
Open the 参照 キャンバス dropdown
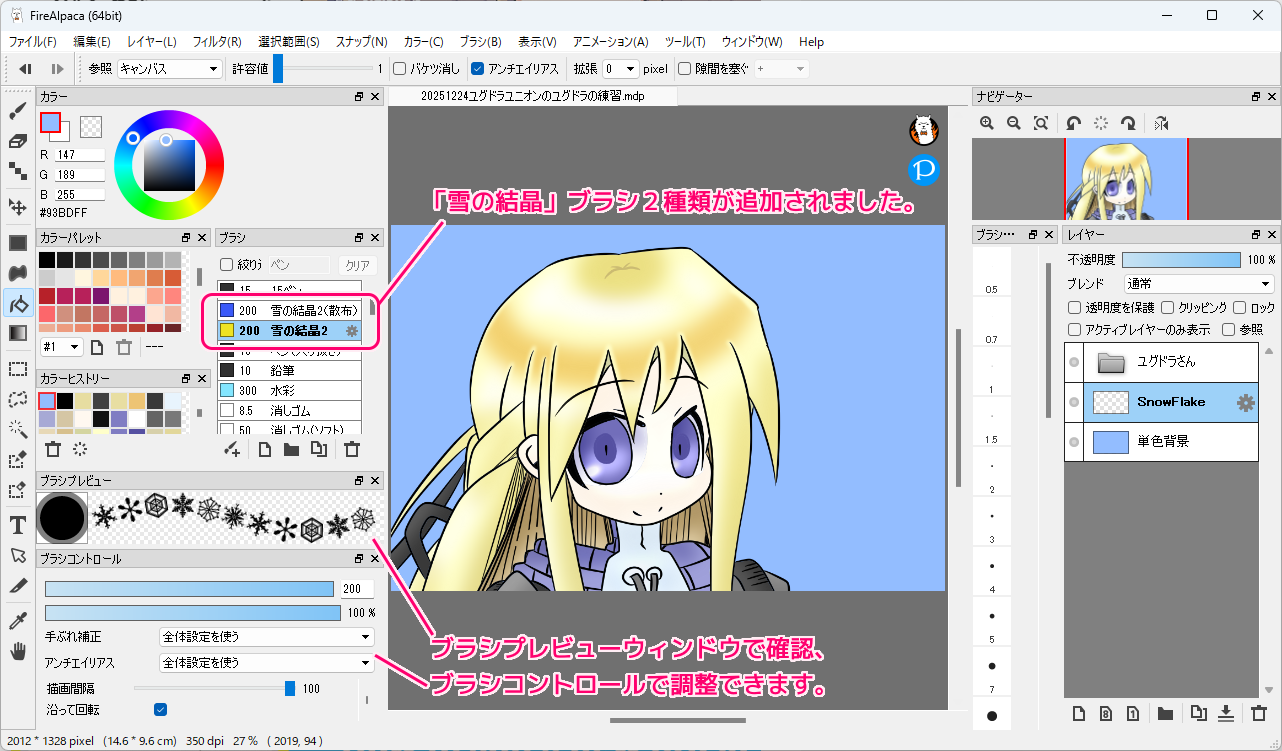click(x=169, y=69)
